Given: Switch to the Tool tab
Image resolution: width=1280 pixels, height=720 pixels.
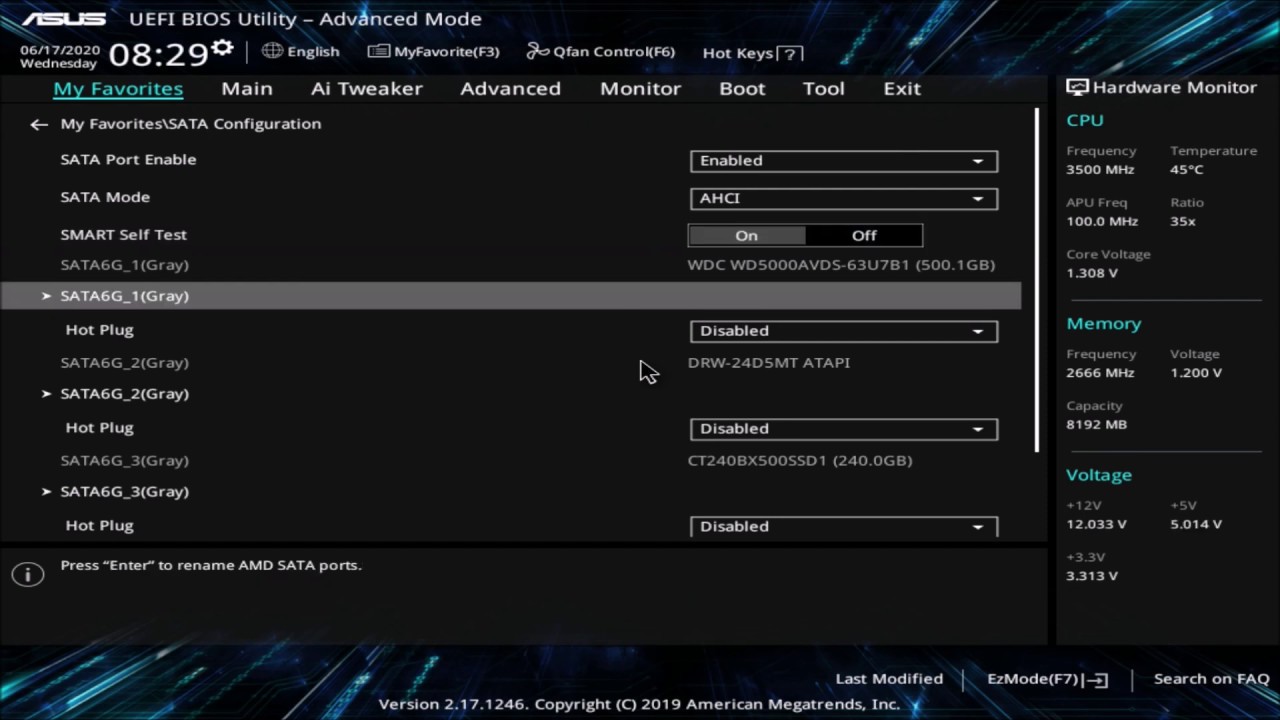Looking at the screenshot, I should click(x=824, y=89).
